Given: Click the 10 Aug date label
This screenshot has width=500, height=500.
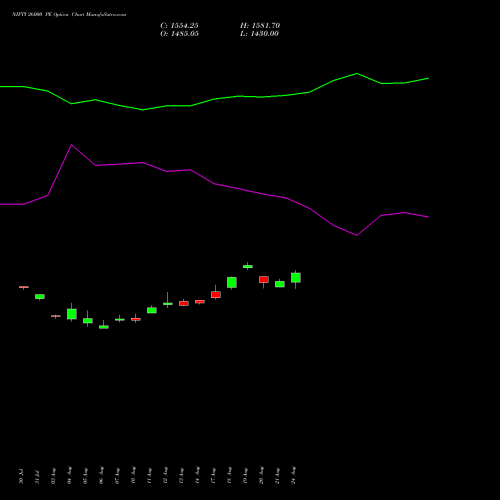Looking at the screenshot, I should [x=133, y=476].
